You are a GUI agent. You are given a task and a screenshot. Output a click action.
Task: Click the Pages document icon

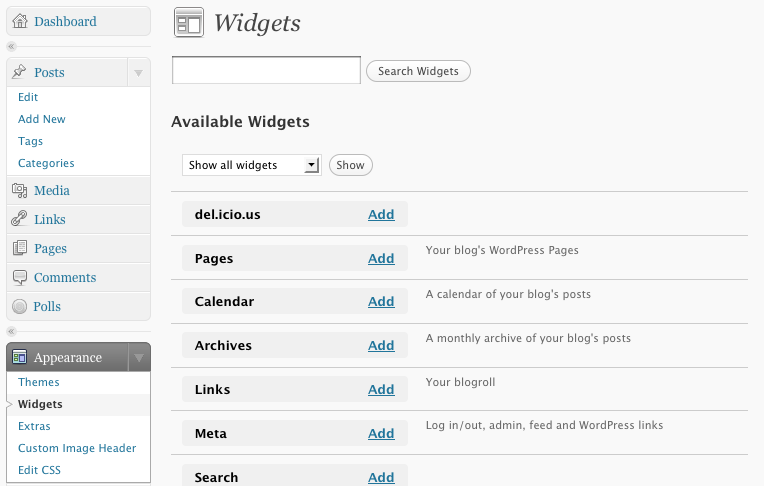[x=19, y=248]
